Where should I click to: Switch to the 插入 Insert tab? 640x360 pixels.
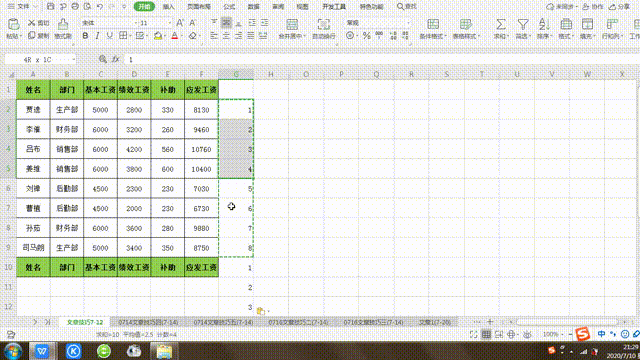pos(169,7)
